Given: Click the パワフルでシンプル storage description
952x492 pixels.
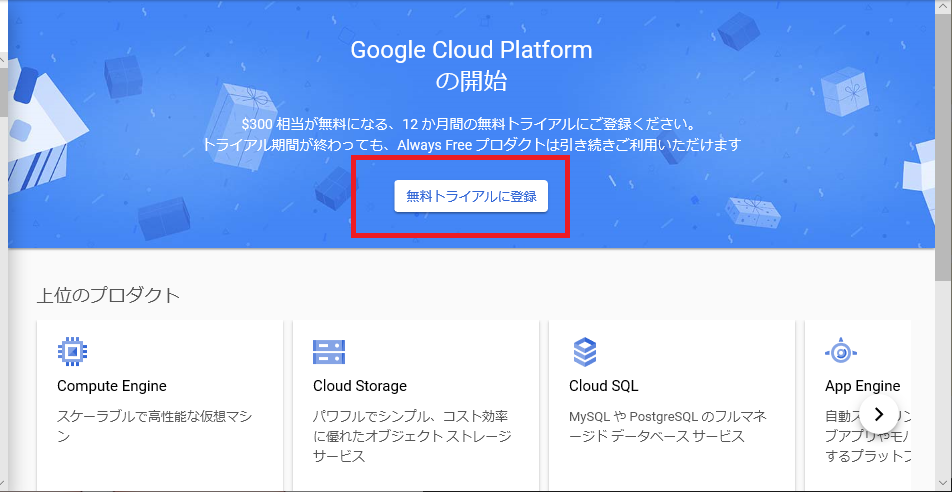Looking at the screenshot, I should pos(412,436).
